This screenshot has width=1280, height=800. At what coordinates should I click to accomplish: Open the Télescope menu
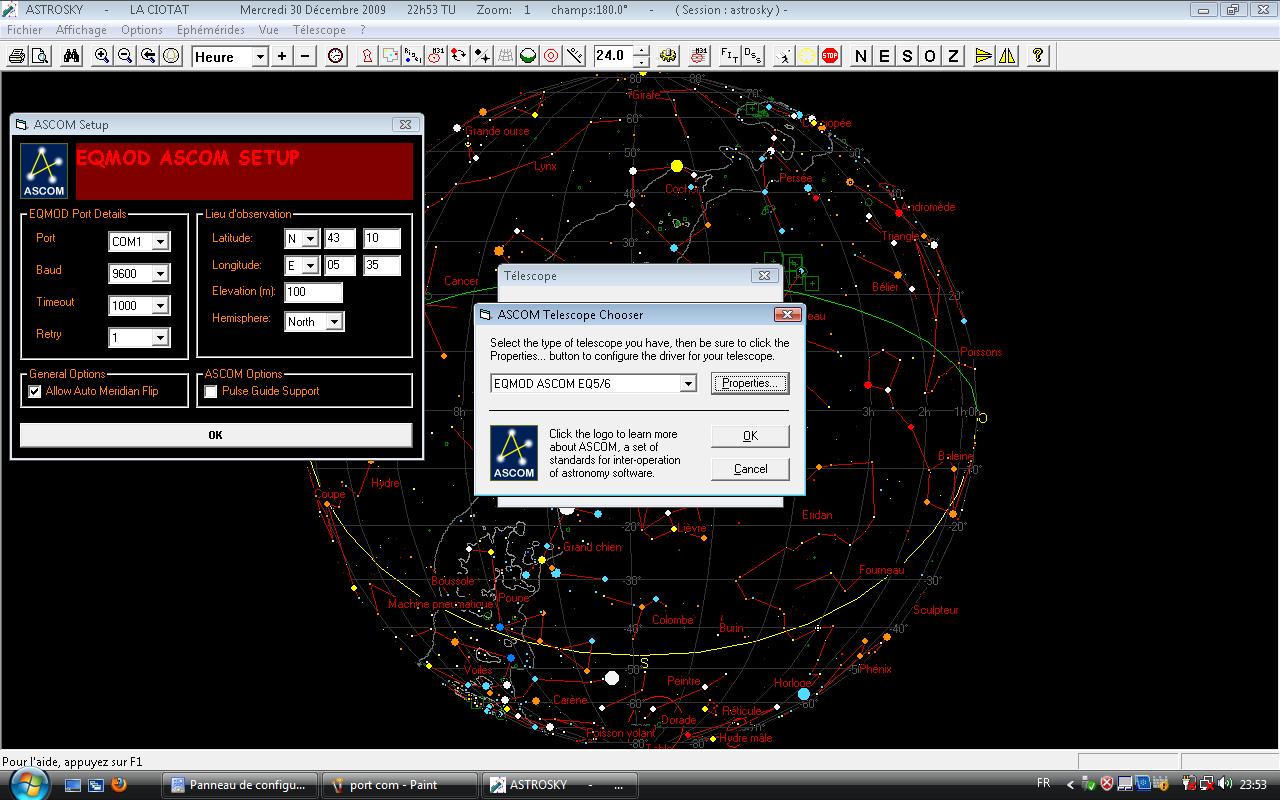[319, 30]
